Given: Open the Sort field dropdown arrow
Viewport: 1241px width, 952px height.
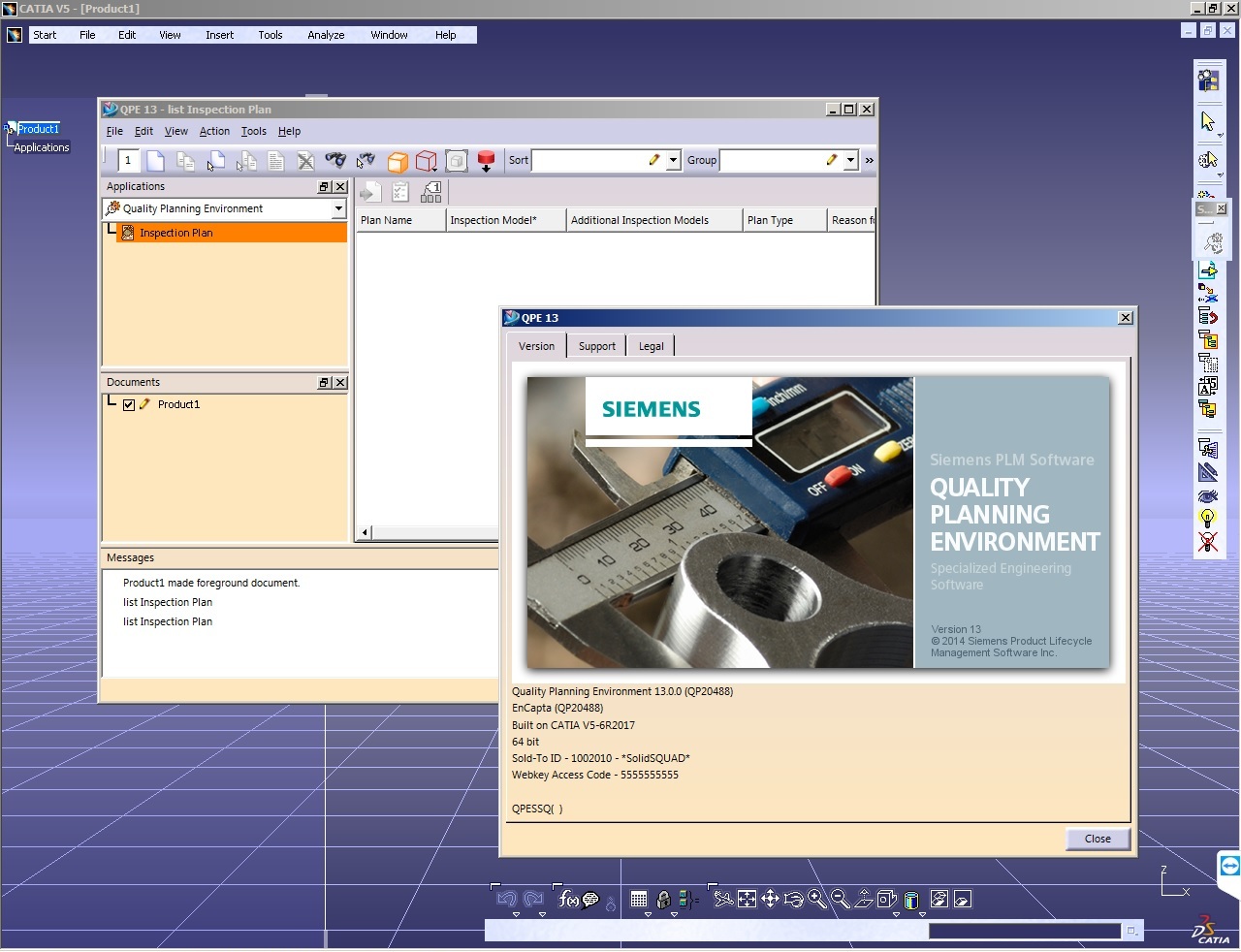Looking at the screenshot, I should (x=673, y=160).
